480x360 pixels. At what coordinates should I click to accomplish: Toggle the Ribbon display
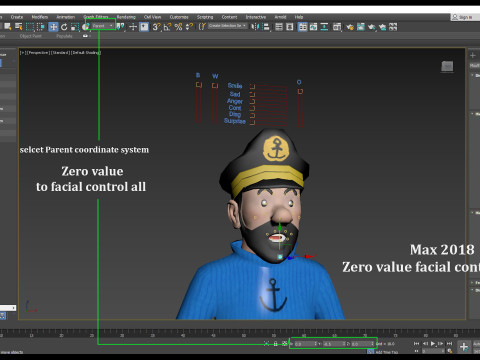point(302,27)
